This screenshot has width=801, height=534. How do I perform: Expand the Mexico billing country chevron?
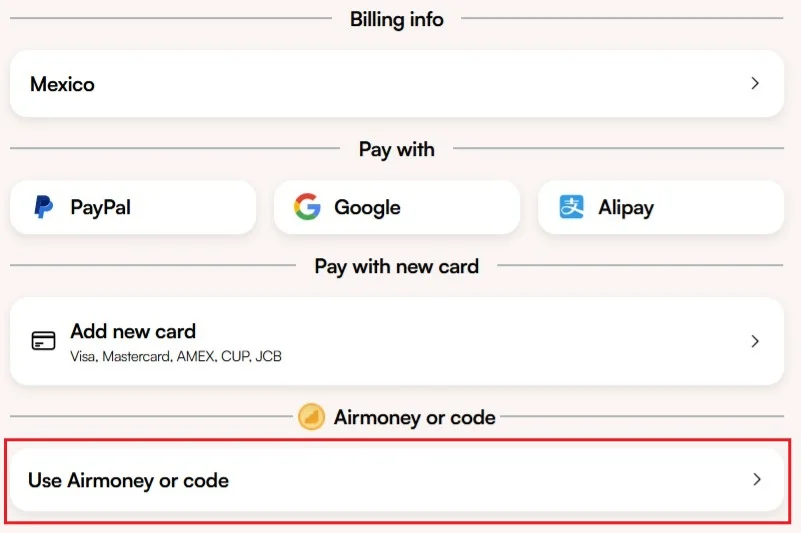coord(756,84)
